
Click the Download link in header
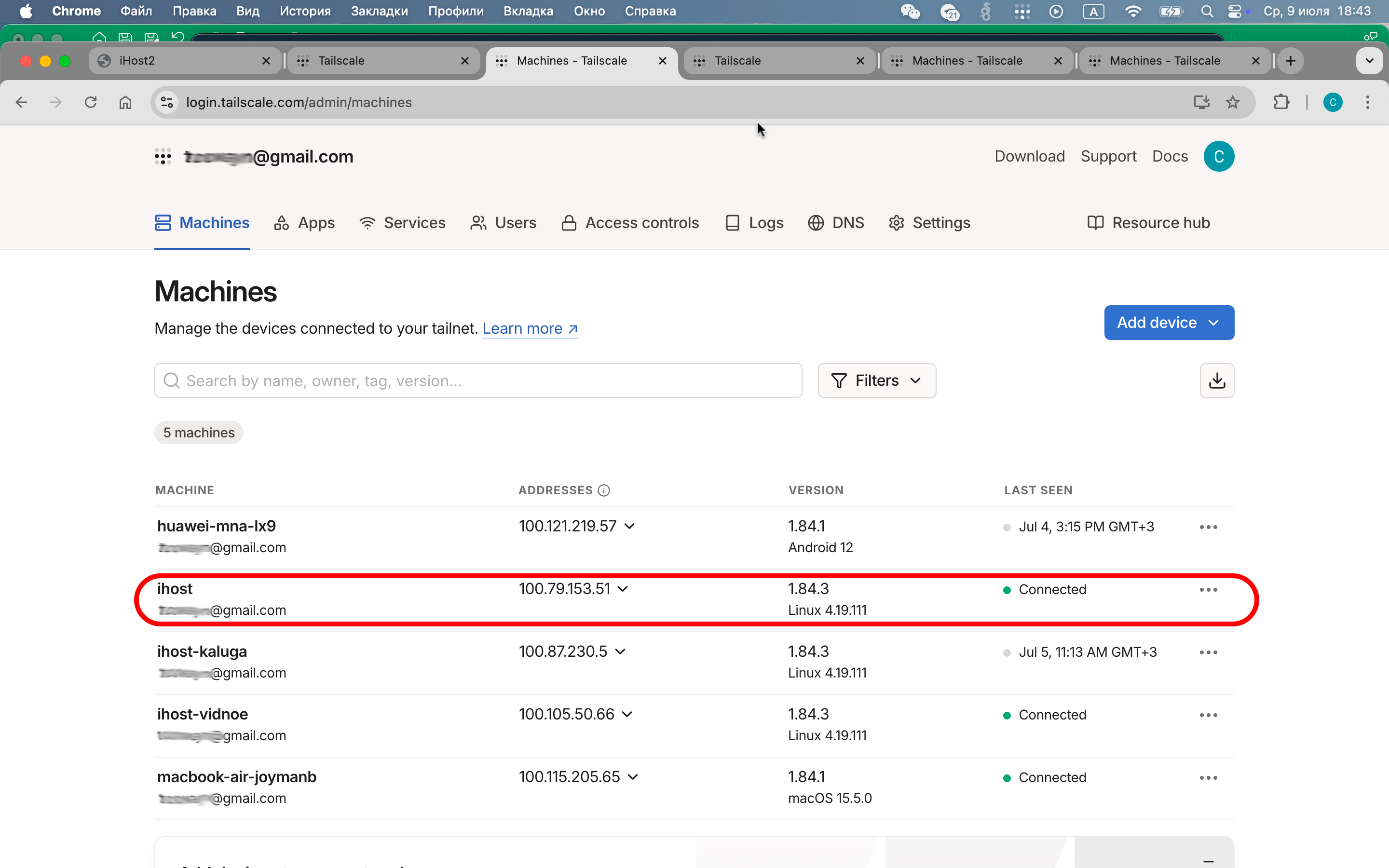point(1030,156)
